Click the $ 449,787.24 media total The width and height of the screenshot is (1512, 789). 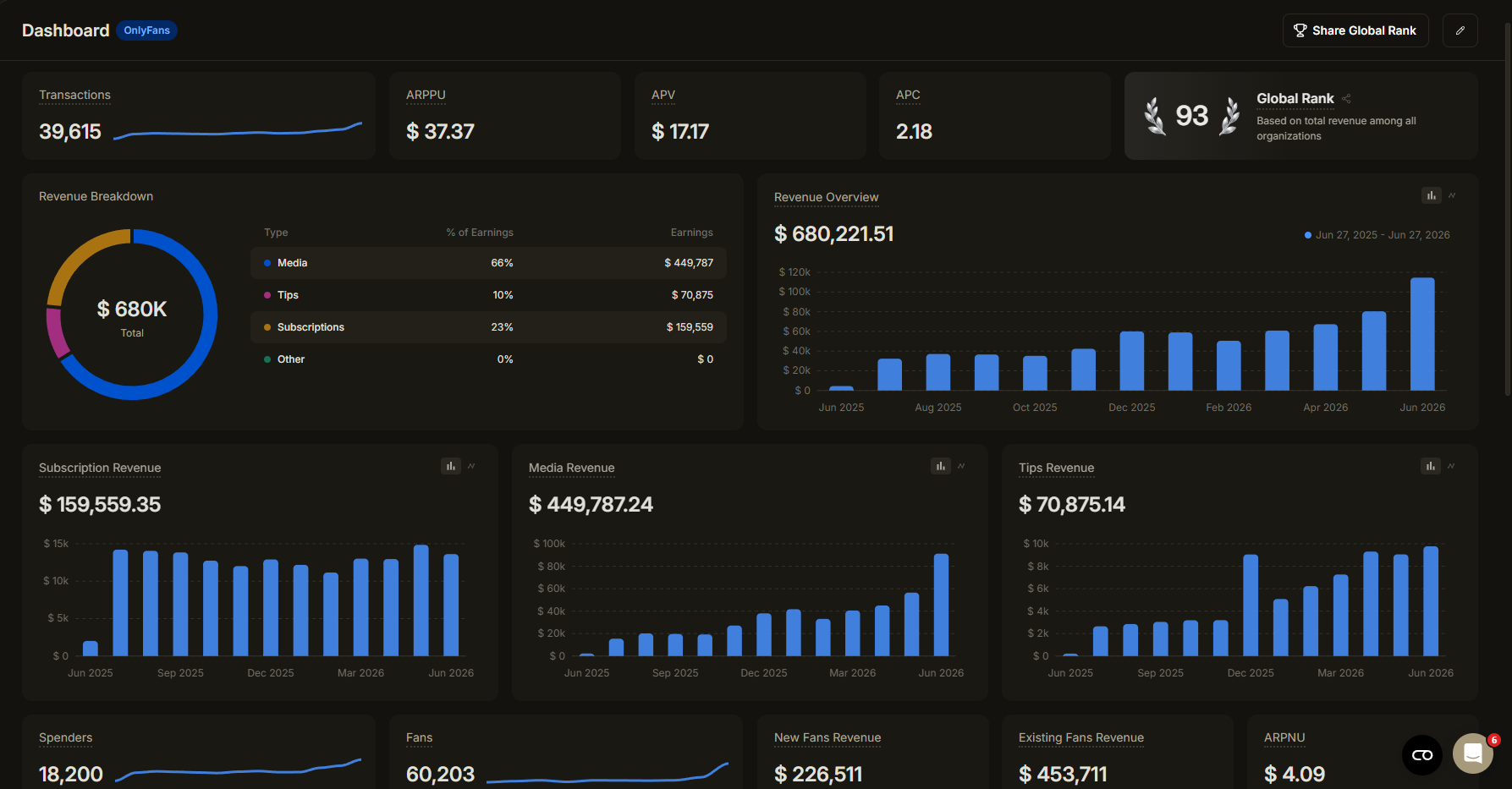tap(591, 505)
